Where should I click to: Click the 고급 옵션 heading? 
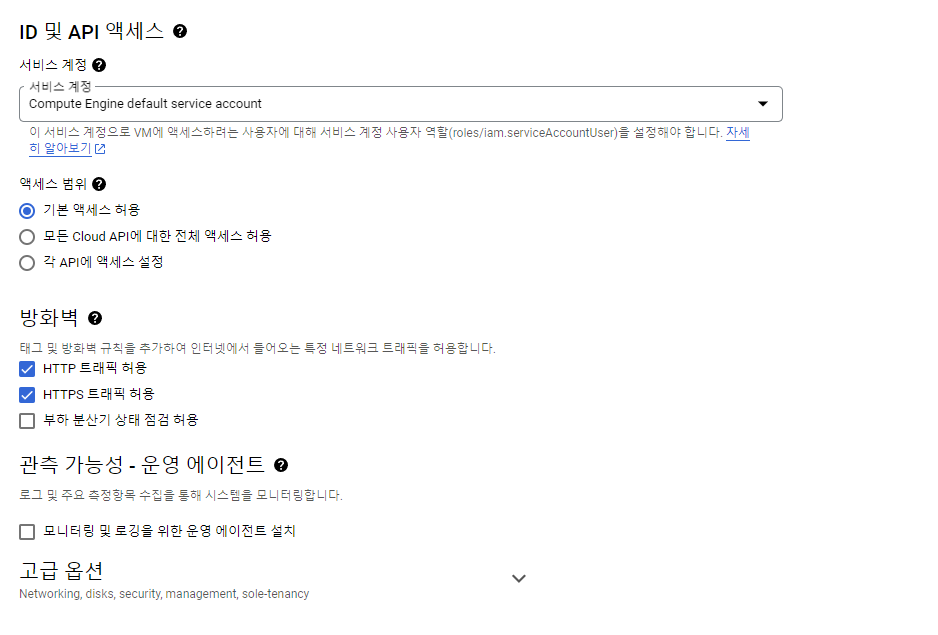click(61, 571)
